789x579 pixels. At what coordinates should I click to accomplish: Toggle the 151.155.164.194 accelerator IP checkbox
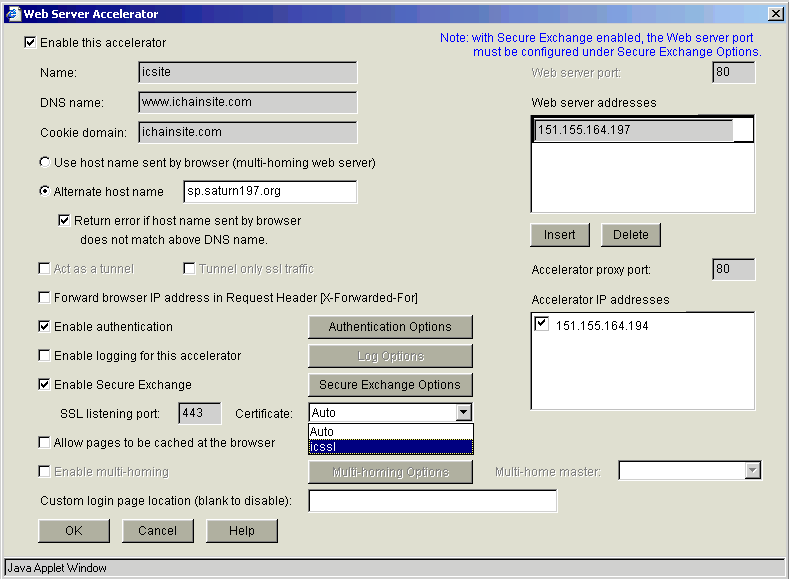(542, 323)
